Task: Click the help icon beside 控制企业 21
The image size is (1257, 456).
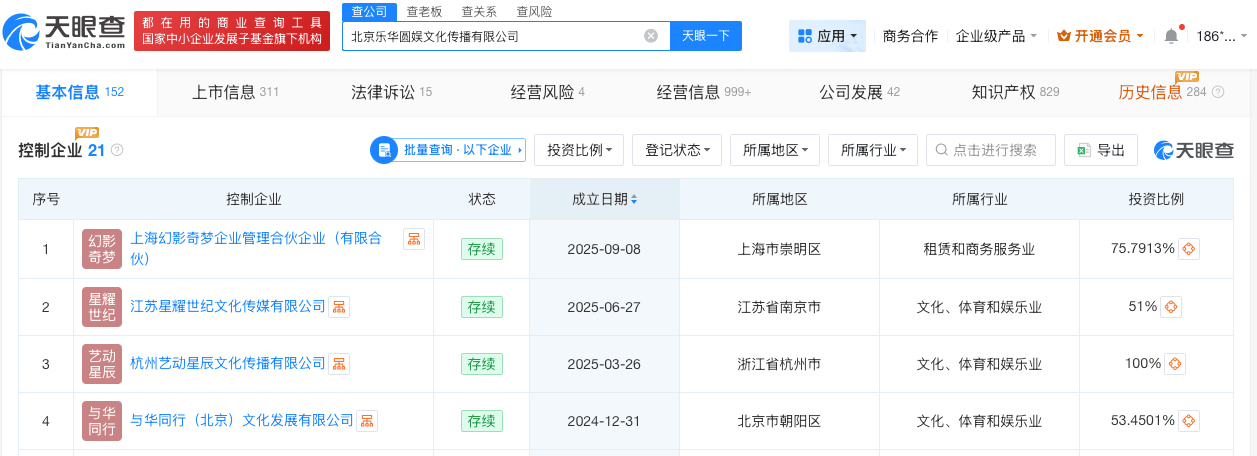Action: pyautogui.click(x=117, y=150)
